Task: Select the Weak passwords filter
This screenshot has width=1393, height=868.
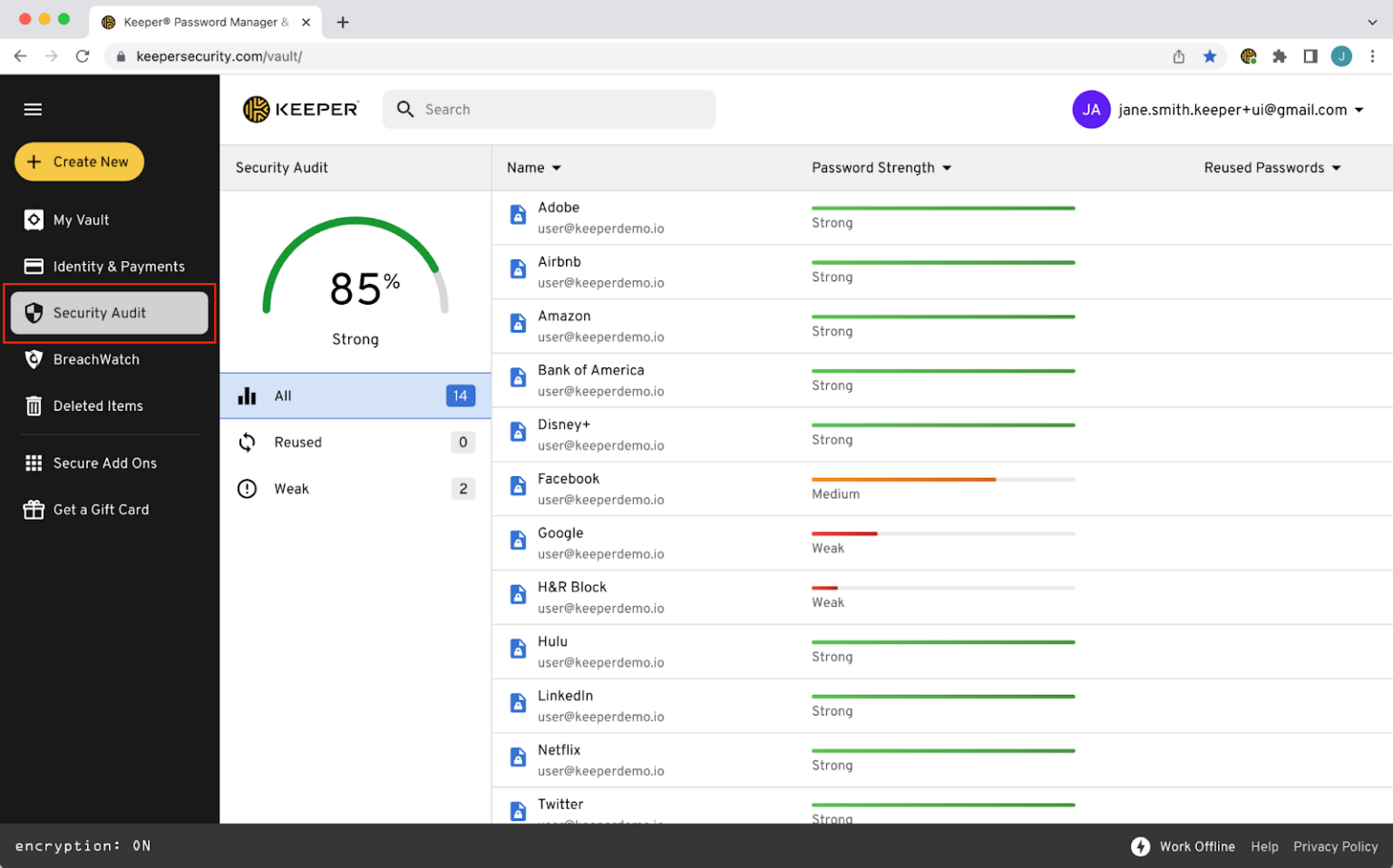Action: 355,488
